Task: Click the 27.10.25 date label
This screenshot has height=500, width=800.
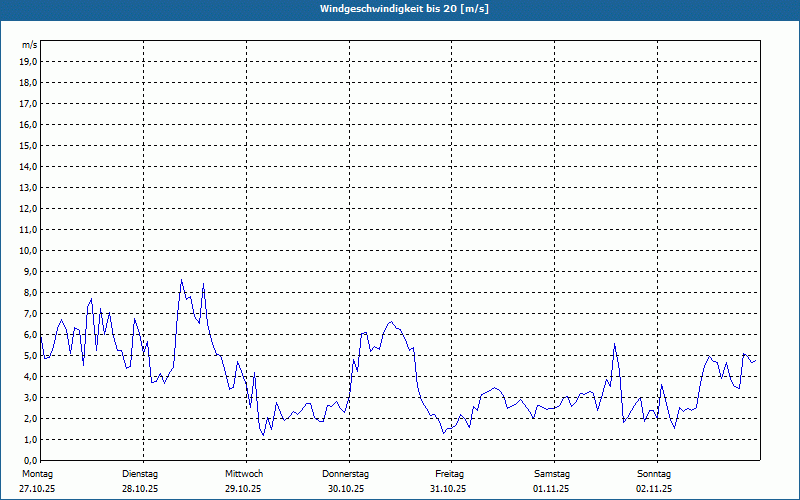Action: (36, 489)
